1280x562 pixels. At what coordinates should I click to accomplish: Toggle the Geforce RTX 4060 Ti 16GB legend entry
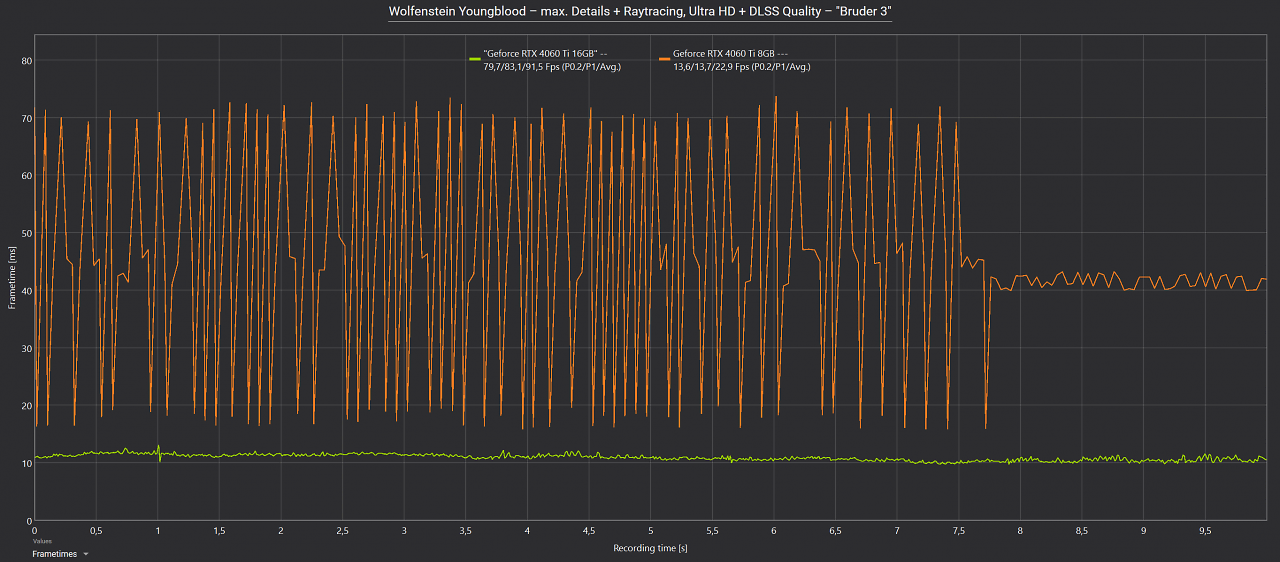pyautogui.click(x=546, y=60)
